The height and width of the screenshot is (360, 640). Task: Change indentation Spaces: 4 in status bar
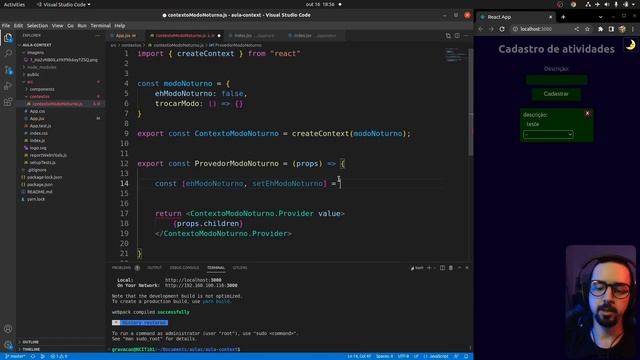click(x=384, y=356)
